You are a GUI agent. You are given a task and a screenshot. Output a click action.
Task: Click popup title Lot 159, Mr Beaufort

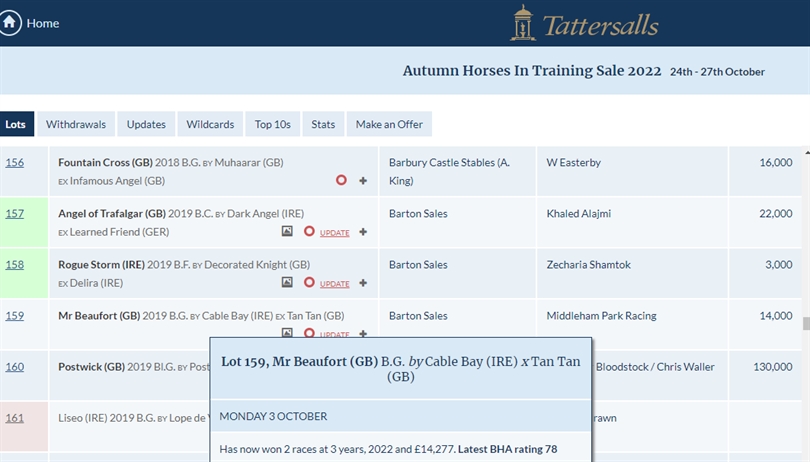[x=401, y=368]
